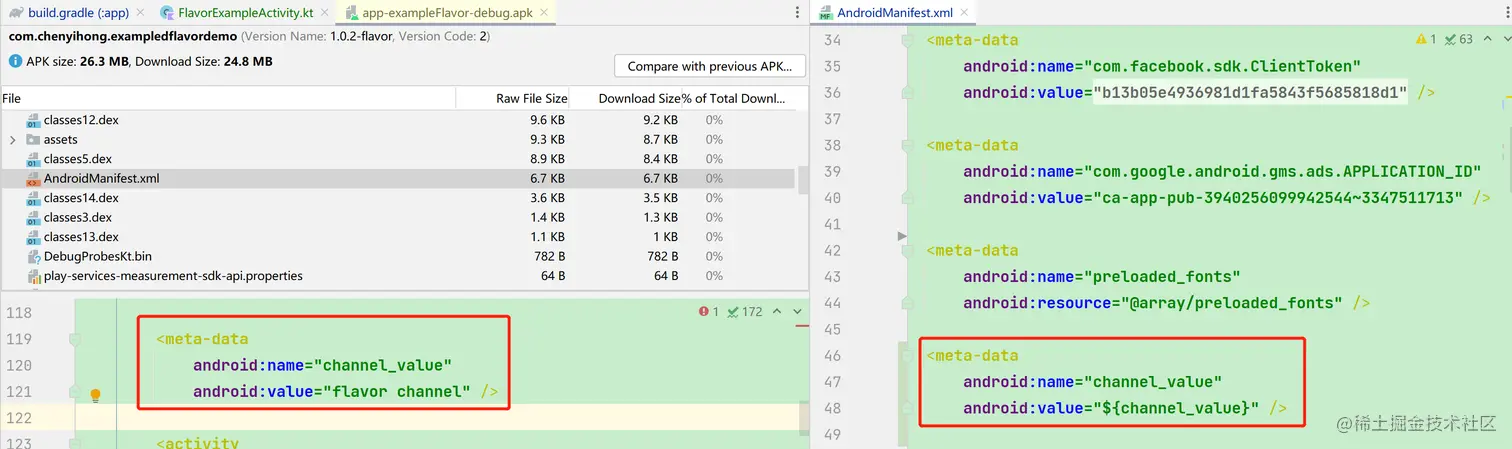Click the 782 B raw size cell

tap(549, 257)
